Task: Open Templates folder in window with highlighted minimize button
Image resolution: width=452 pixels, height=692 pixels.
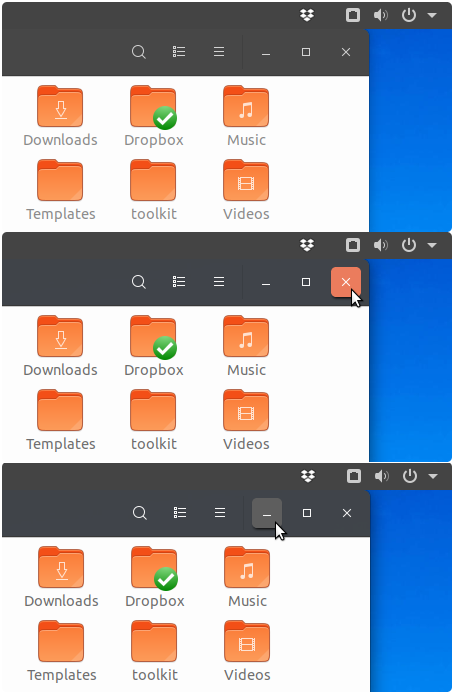Action: pyautogui.click(x=61, y=642)
